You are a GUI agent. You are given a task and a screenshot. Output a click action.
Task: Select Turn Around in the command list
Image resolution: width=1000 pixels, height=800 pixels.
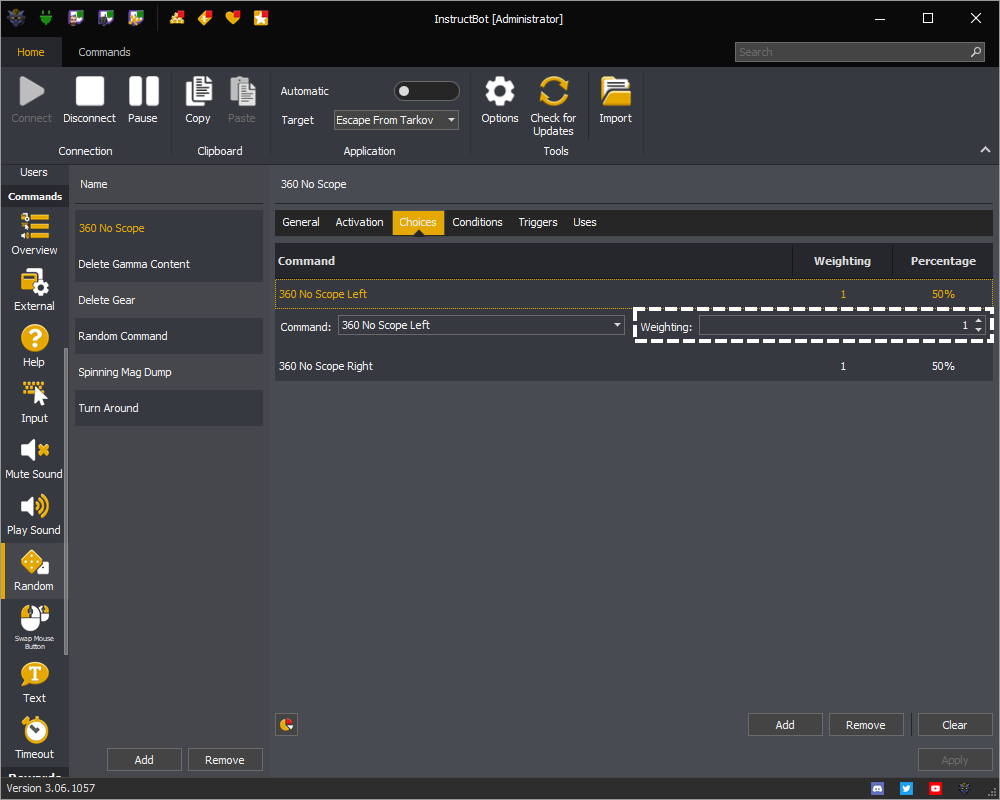click(169, 408)
